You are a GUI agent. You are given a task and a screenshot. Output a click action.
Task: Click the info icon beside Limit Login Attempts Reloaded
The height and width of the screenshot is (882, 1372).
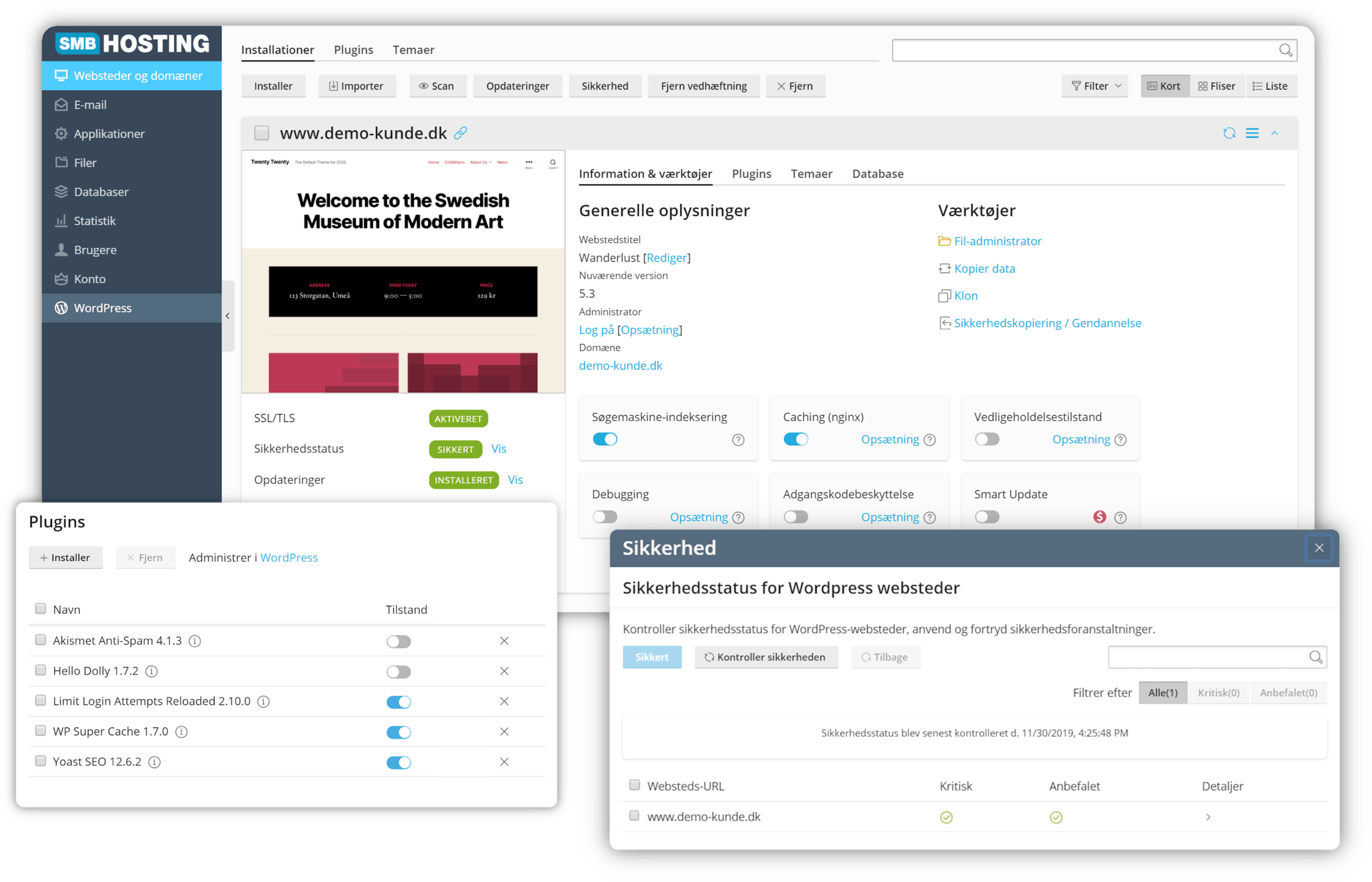(x=264, y=701)
